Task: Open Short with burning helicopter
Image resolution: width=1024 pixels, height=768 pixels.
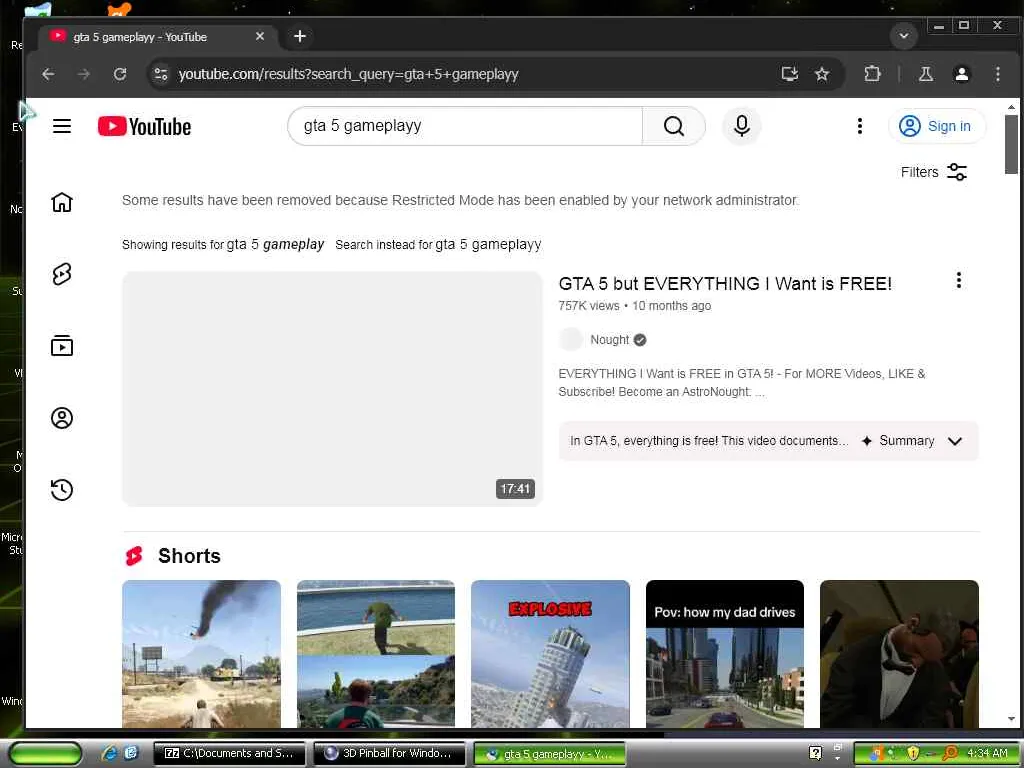Action: (x=201, y=654)
